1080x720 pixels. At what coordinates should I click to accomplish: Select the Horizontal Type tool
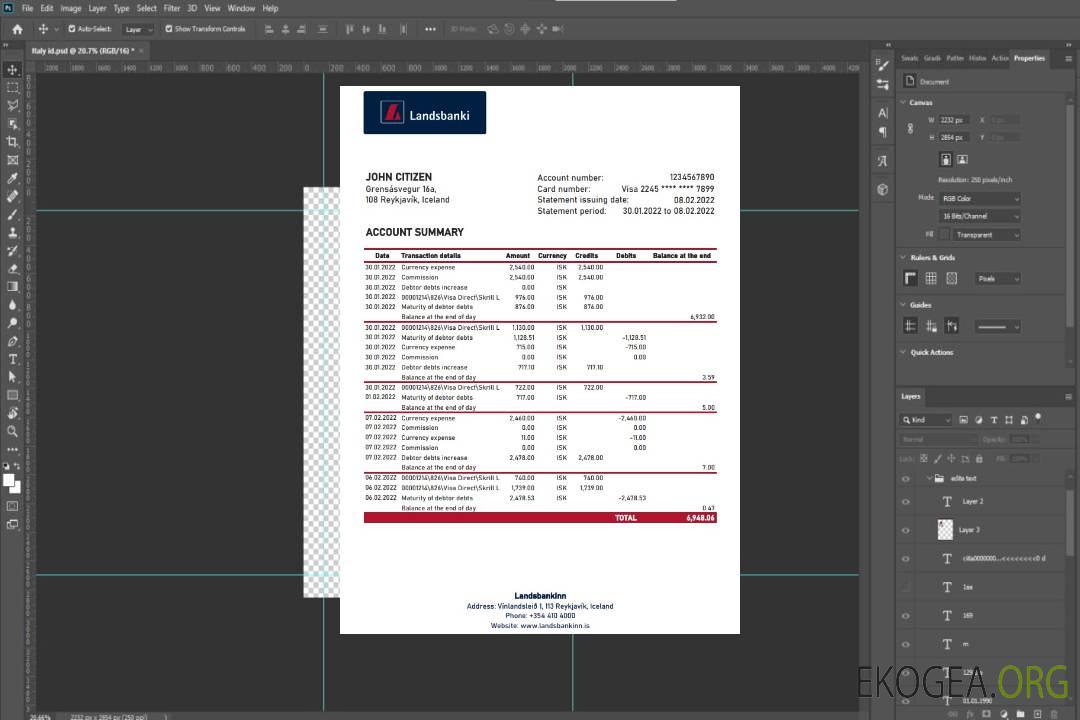[12, 359]
